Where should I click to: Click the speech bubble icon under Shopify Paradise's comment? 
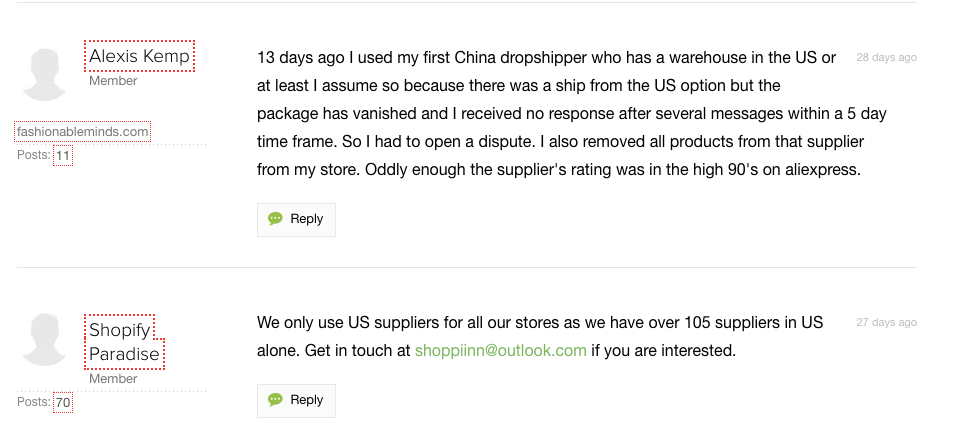click(276, 400)
